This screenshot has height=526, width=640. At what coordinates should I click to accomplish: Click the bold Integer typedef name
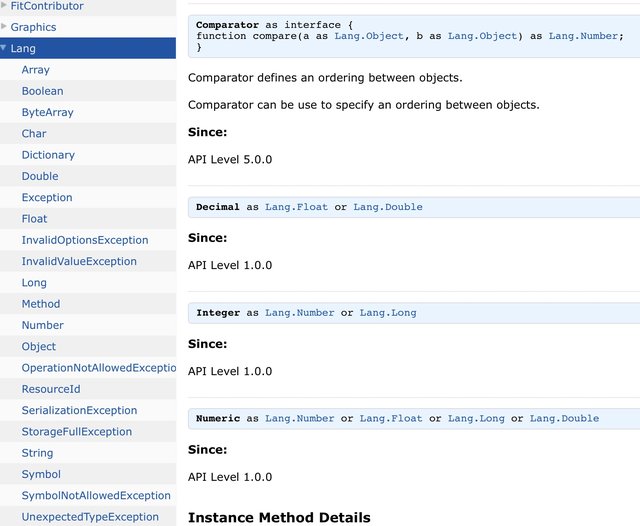[218, 313]
